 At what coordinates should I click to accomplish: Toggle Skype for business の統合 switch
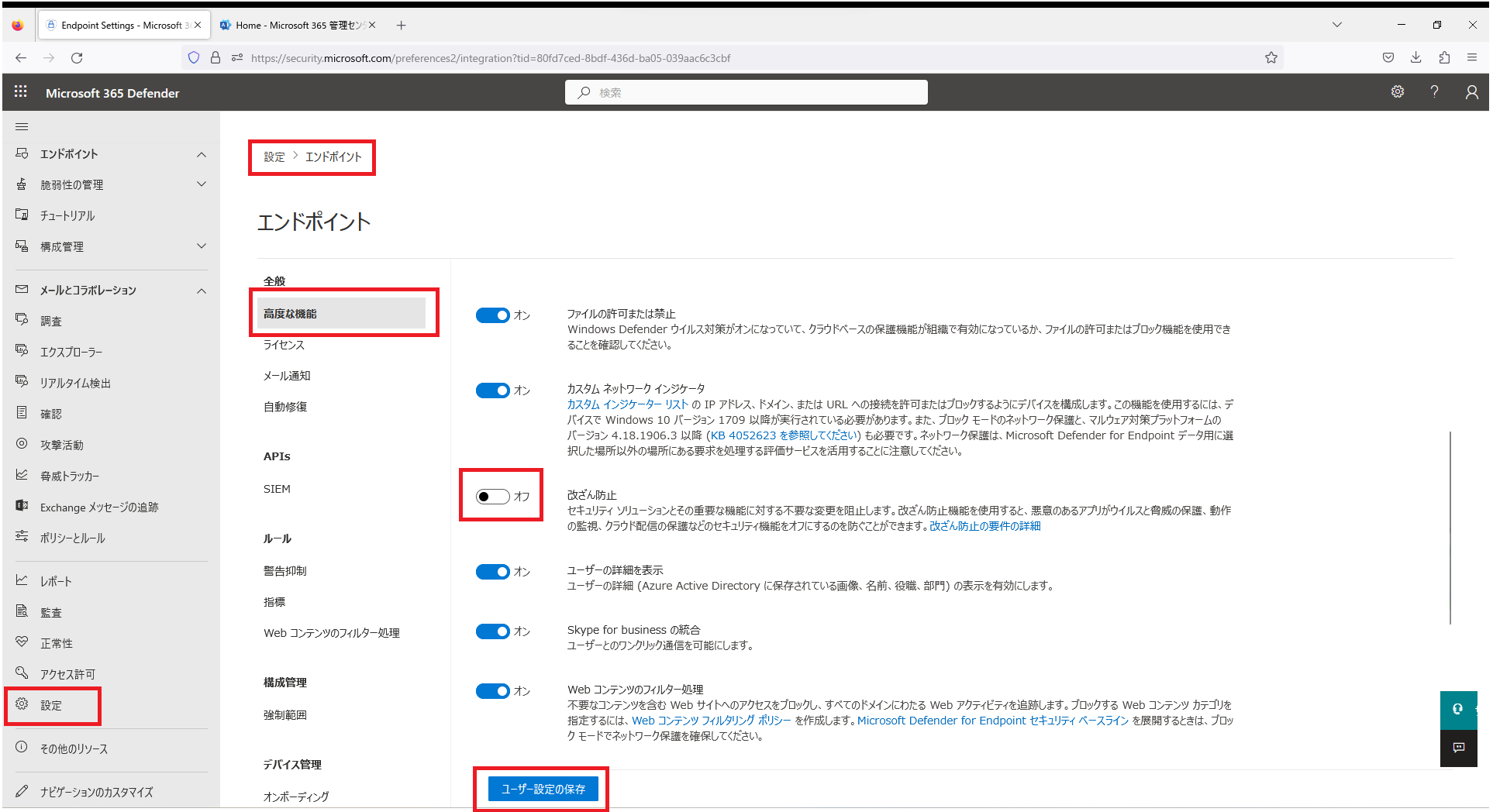point(492,631)
